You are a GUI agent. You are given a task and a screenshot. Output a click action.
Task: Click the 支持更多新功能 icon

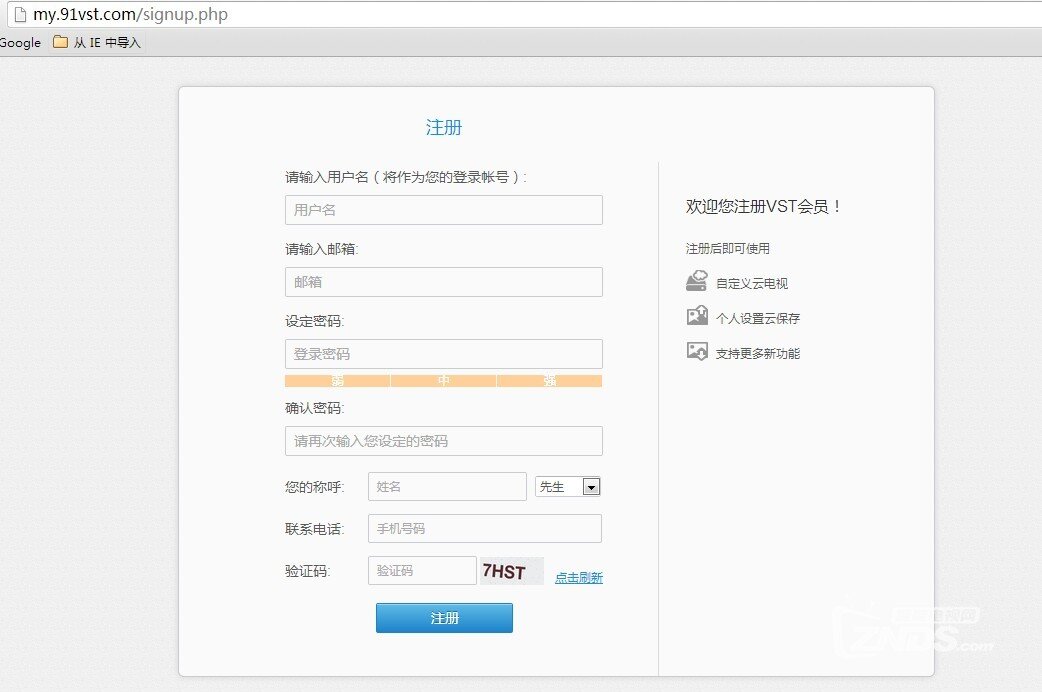coord(697,351)
